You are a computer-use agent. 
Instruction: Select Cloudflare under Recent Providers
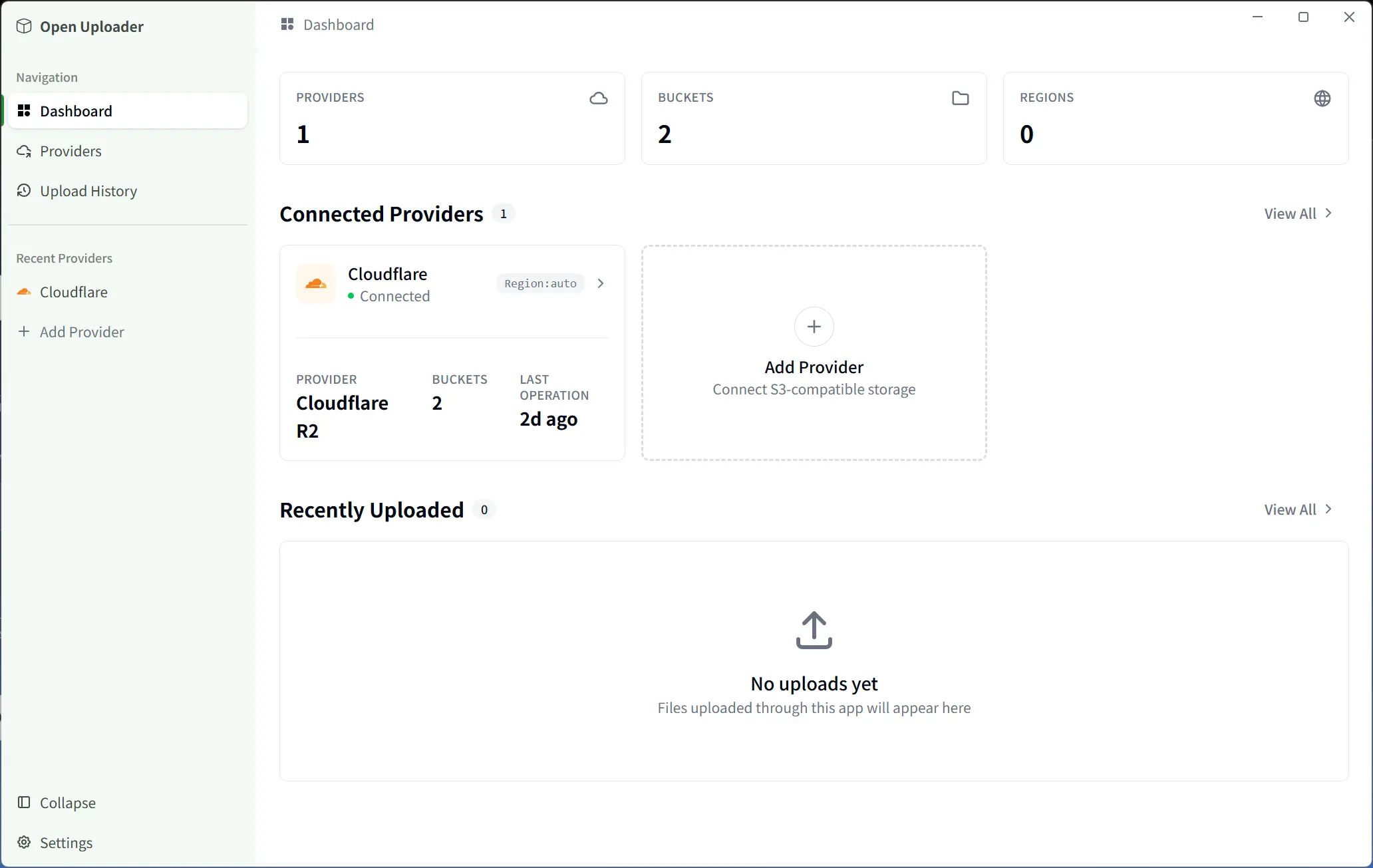pyautogui.click(x=73, y=292)
